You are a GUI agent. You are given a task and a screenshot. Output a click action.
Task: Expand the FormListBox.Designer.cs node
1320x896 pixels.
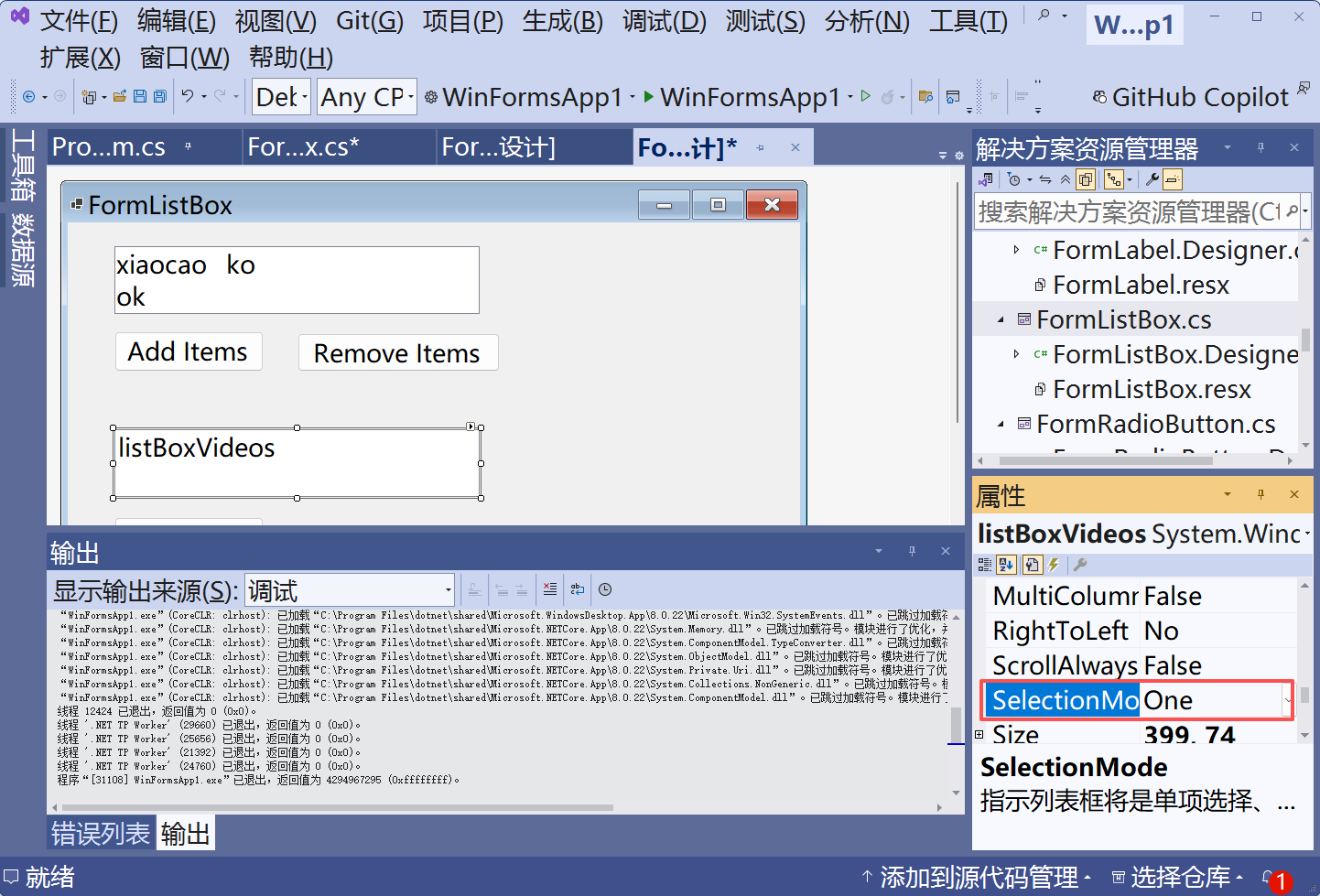pos(1016,354)
